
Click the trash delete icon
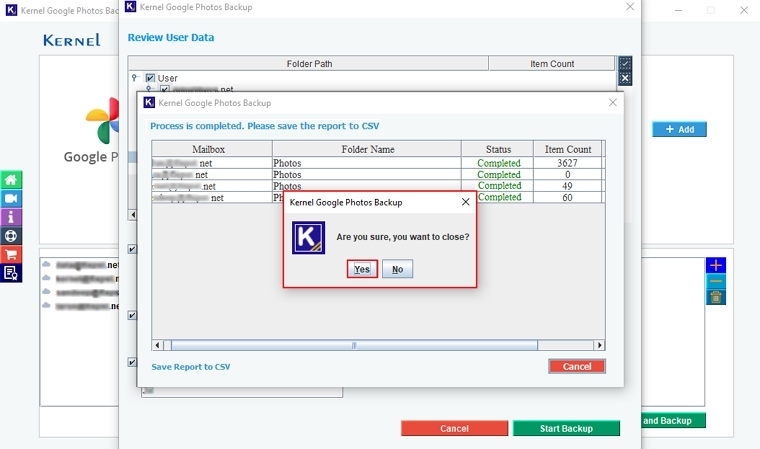(x=716, y=297)
